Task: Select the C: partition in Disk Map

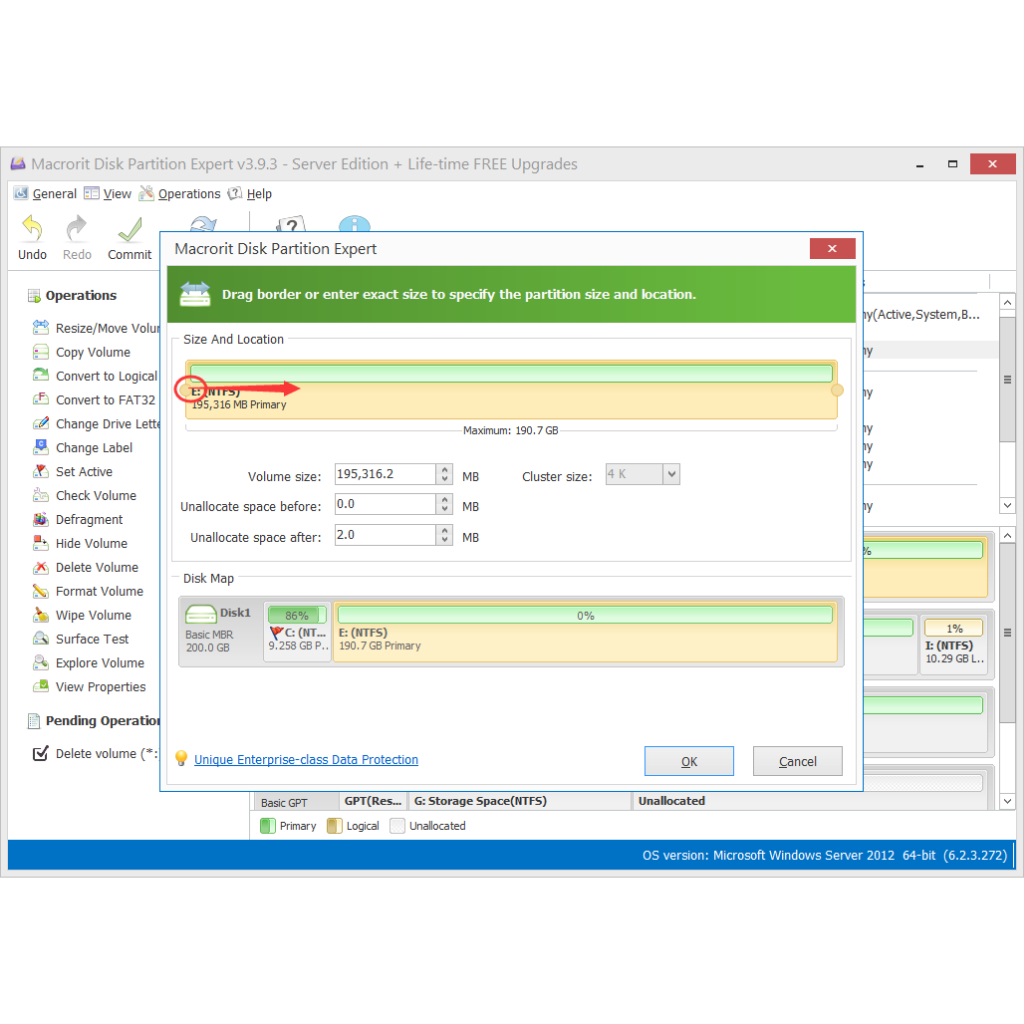Action: 298,632
